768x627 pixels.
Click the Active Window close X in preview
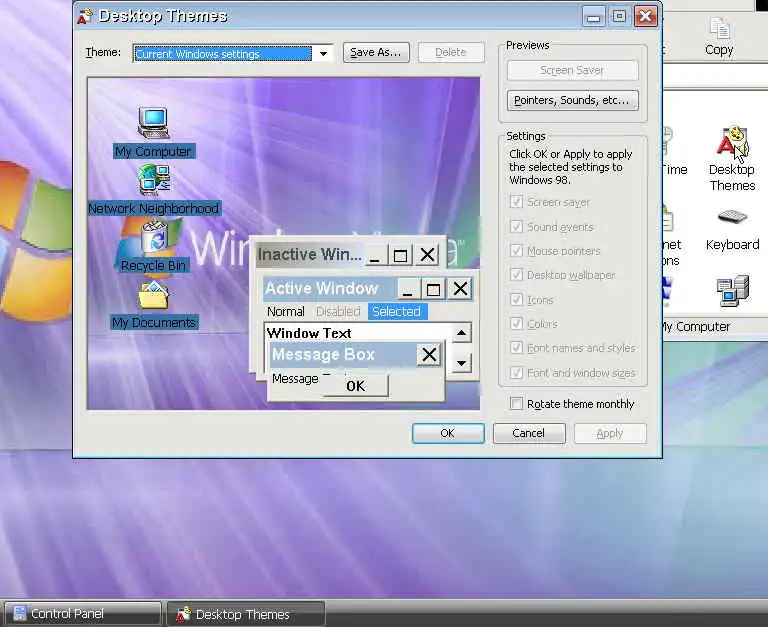[x=460, y=289]
